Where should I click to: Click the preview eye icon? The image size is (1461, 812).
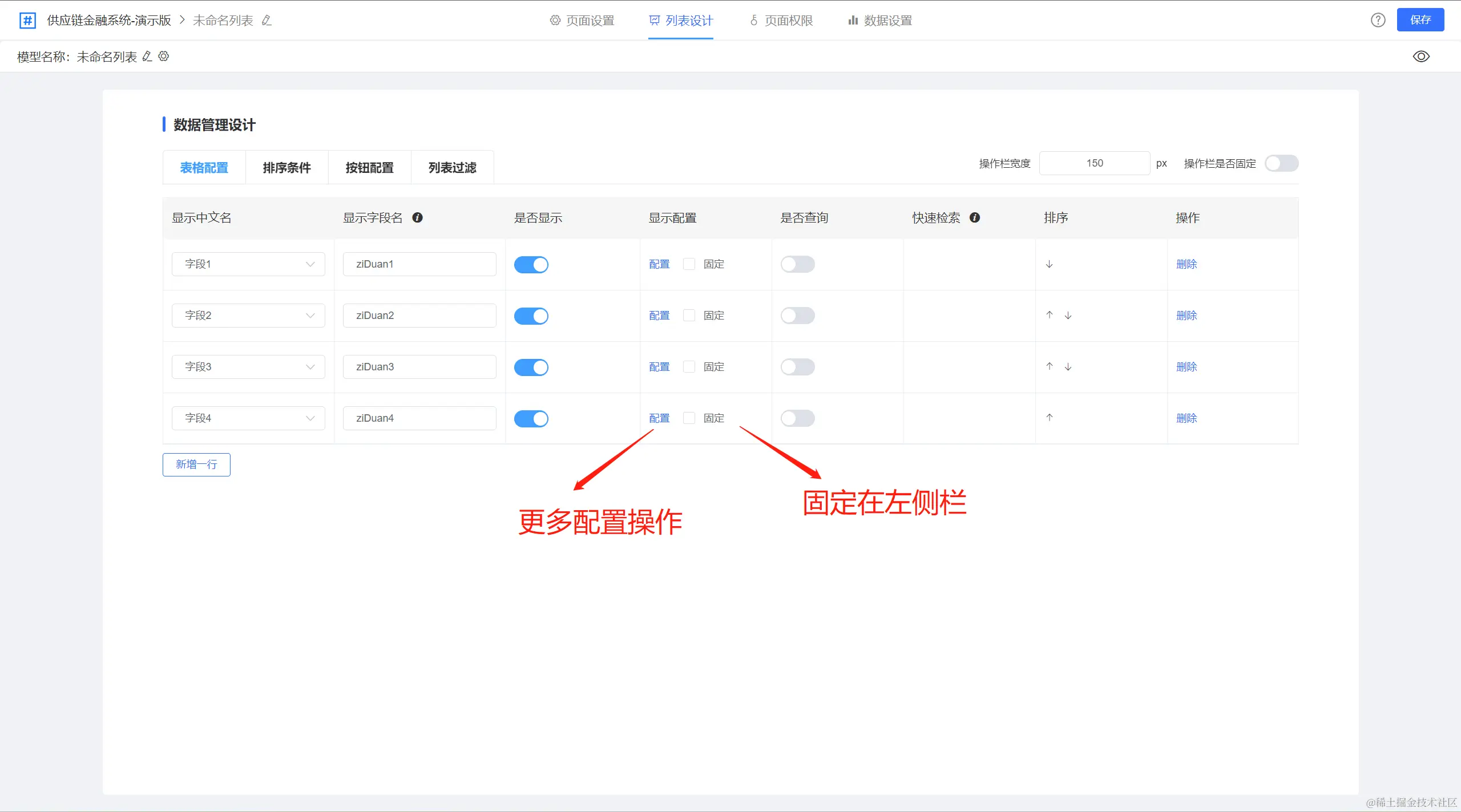point(1420,56)
